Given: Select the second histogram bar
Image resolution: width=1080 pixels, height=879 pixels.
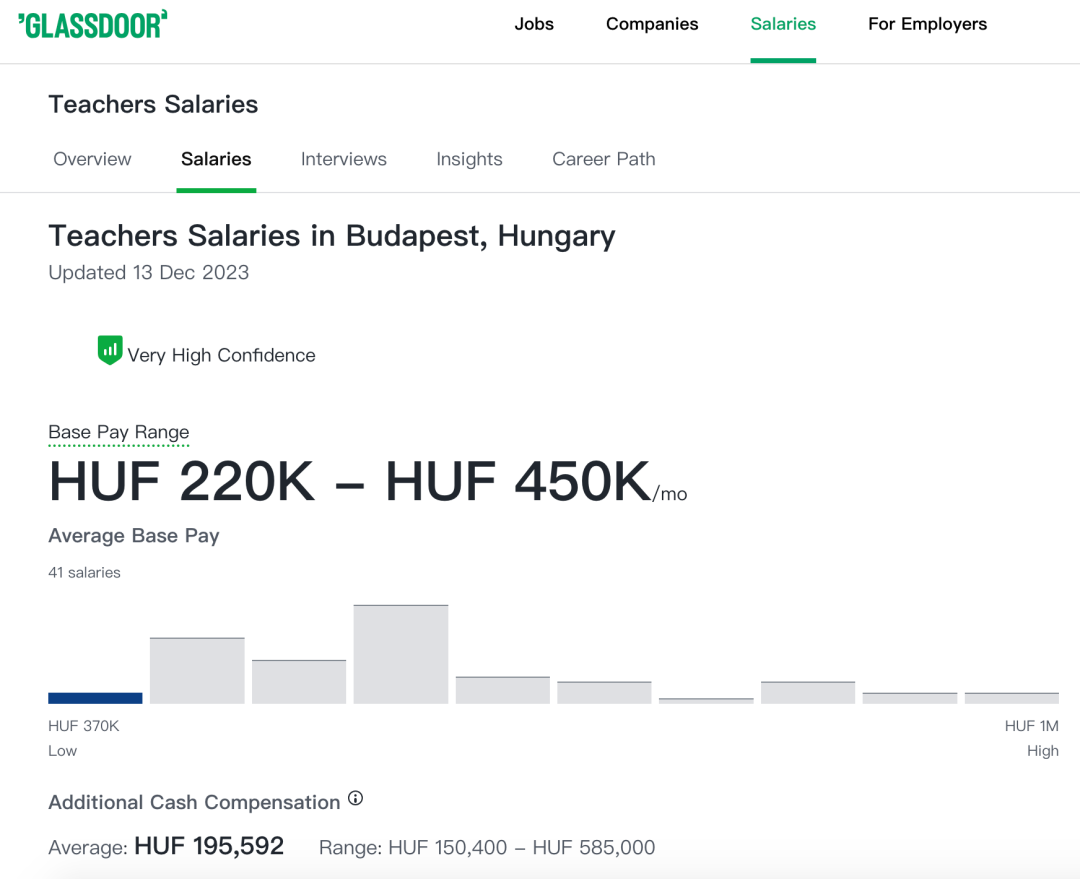Looking at the screenshot, I should pyautogui.click(x=197, y=671).
